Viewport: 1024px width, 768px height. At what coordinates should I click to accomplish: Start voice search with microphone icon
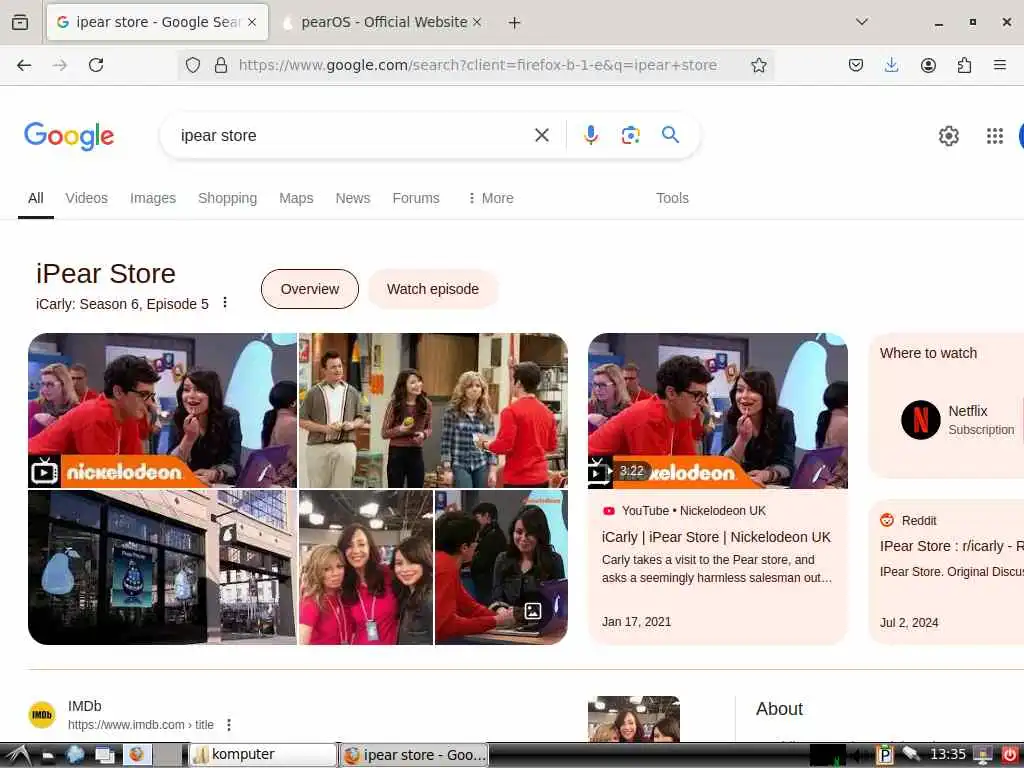590,135
